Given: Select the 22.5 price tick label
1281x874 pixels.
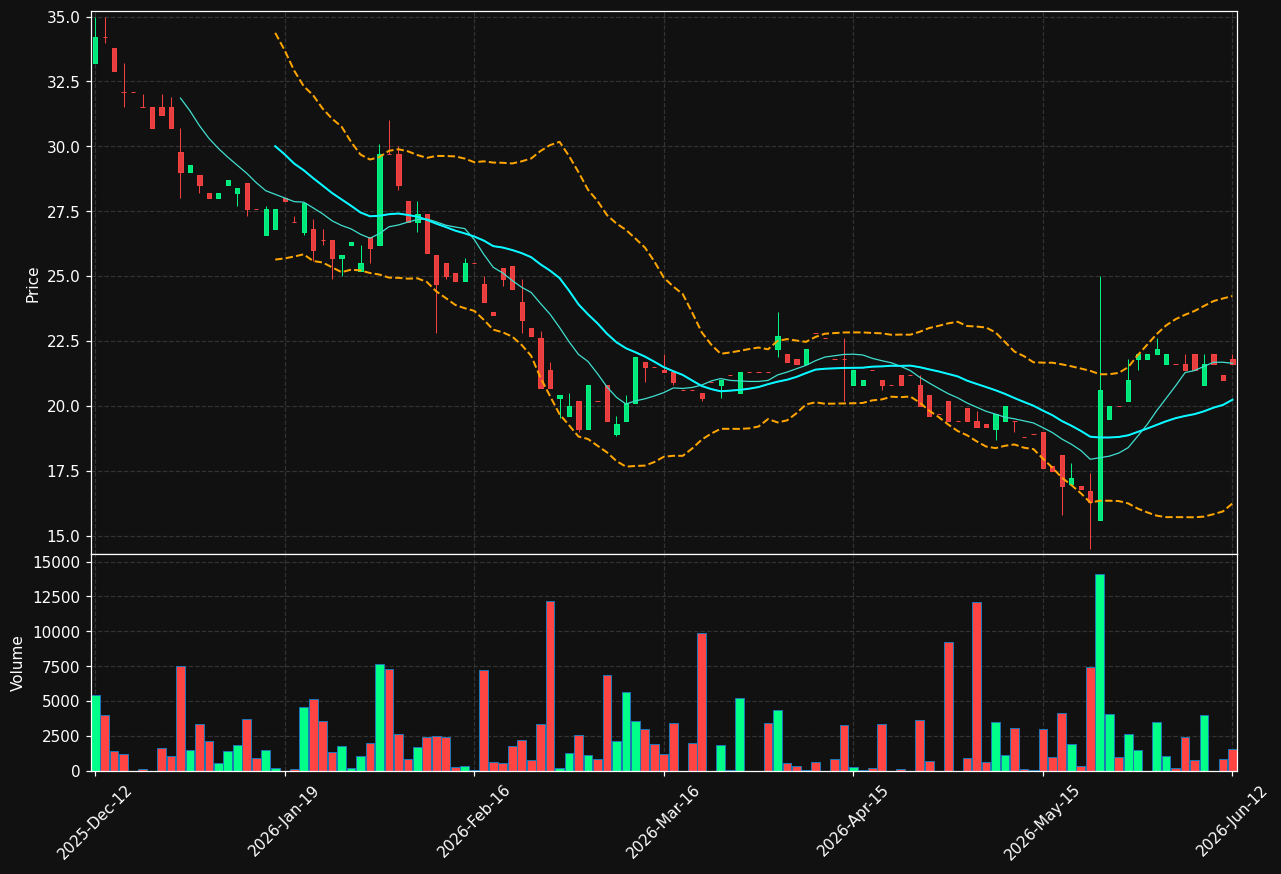Looking at the screenshot, I should pyautogui.click(x=64, y=342).
